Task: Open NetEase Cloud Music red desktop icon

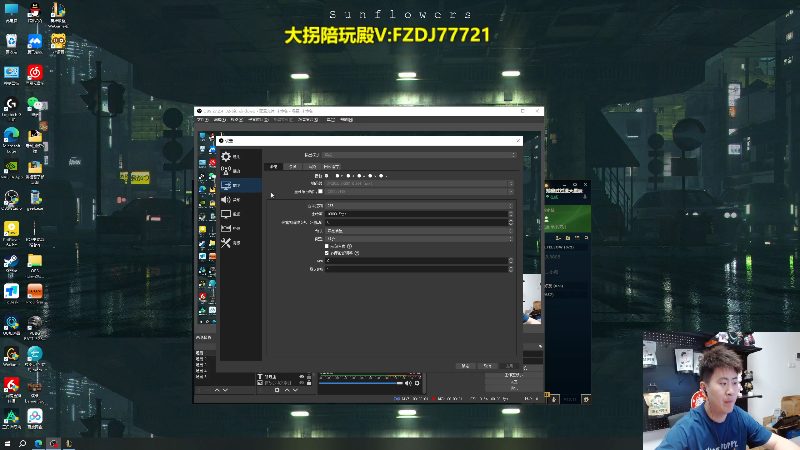Action: tap(35, 76)
